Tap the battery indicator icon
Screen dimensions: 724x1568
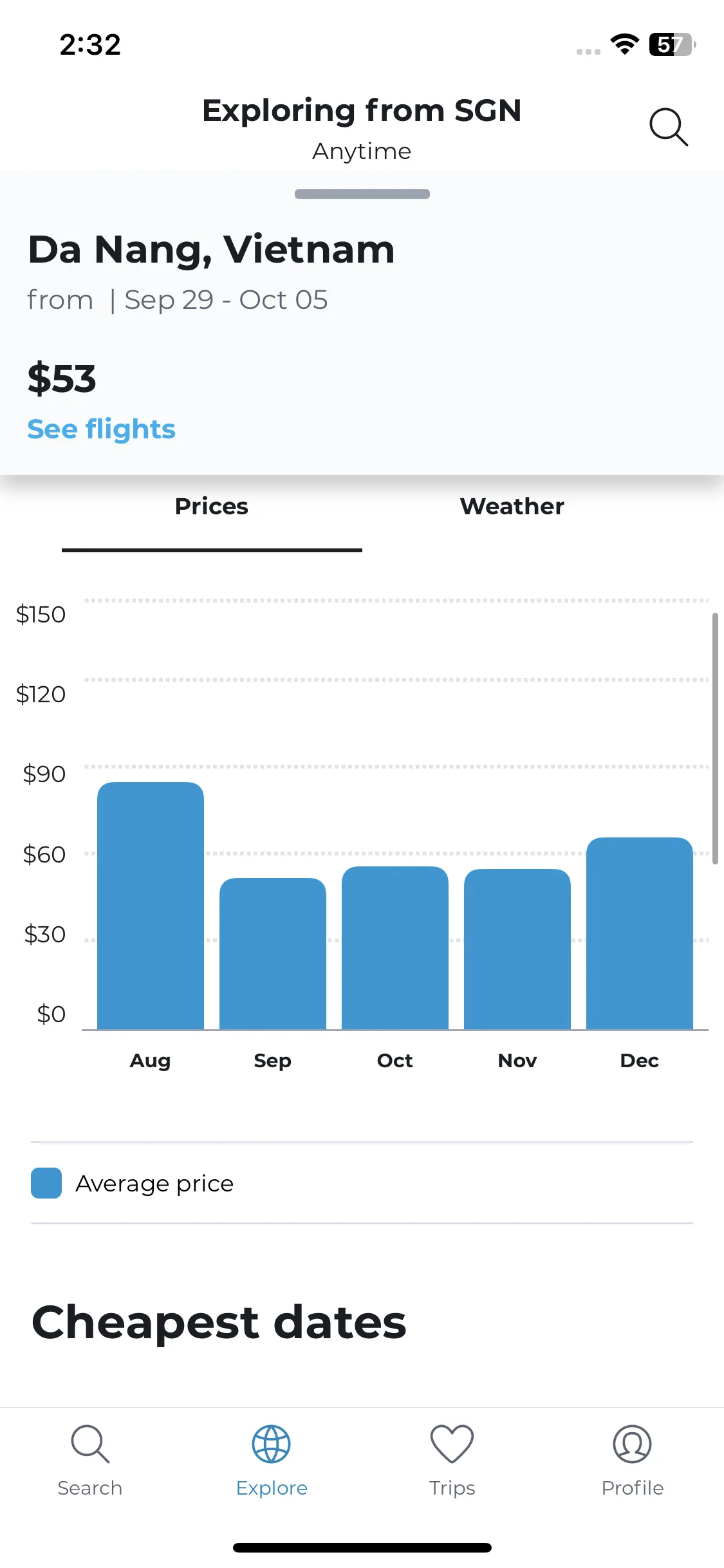(673, 44)
